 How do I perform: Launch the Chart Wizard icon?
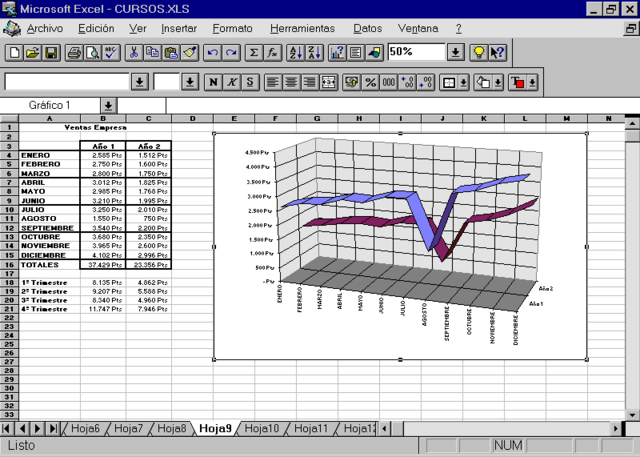pos(337,53)
